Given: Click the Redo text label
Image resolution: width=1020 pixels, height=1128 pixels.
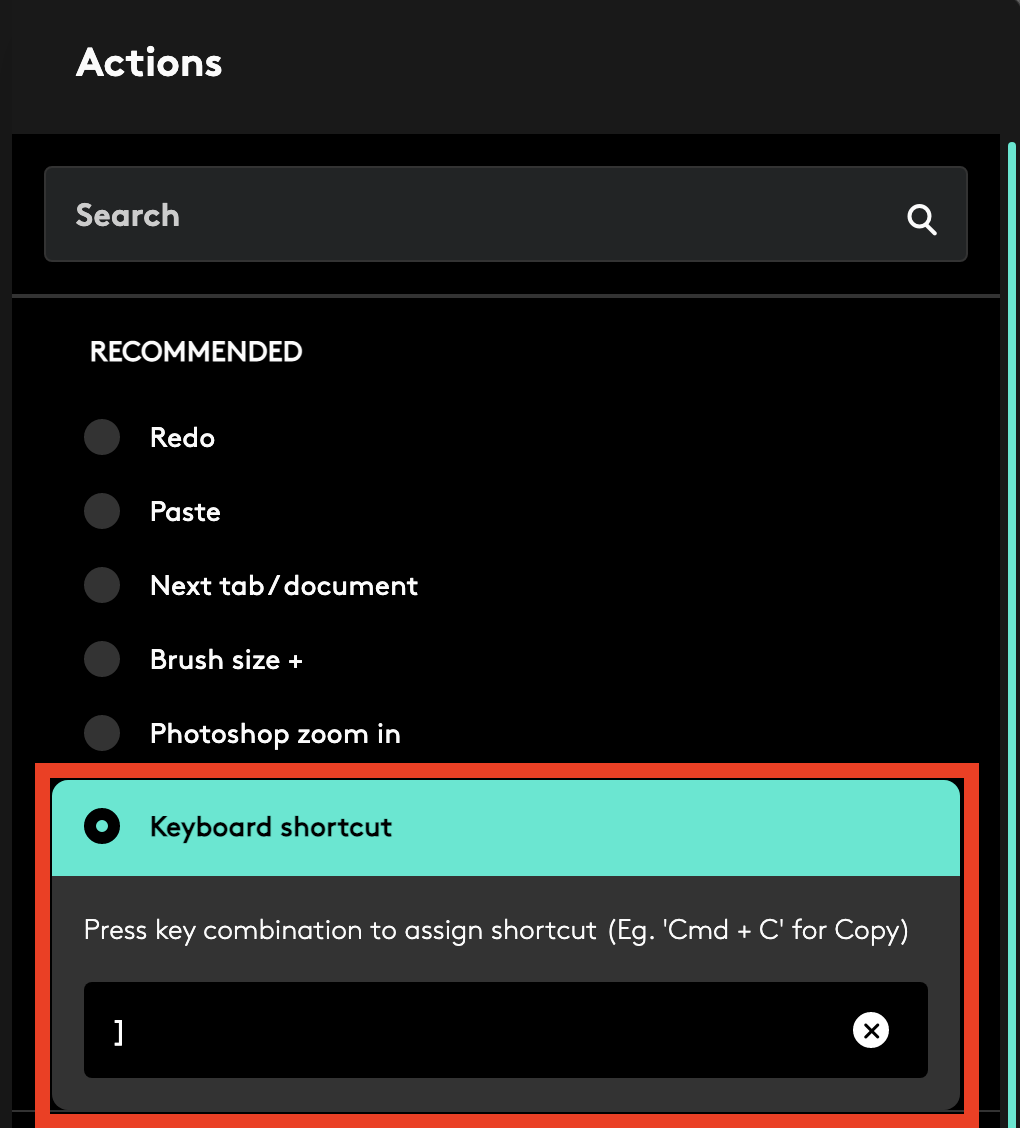Looking at the screenshot, I should [182, 437].
